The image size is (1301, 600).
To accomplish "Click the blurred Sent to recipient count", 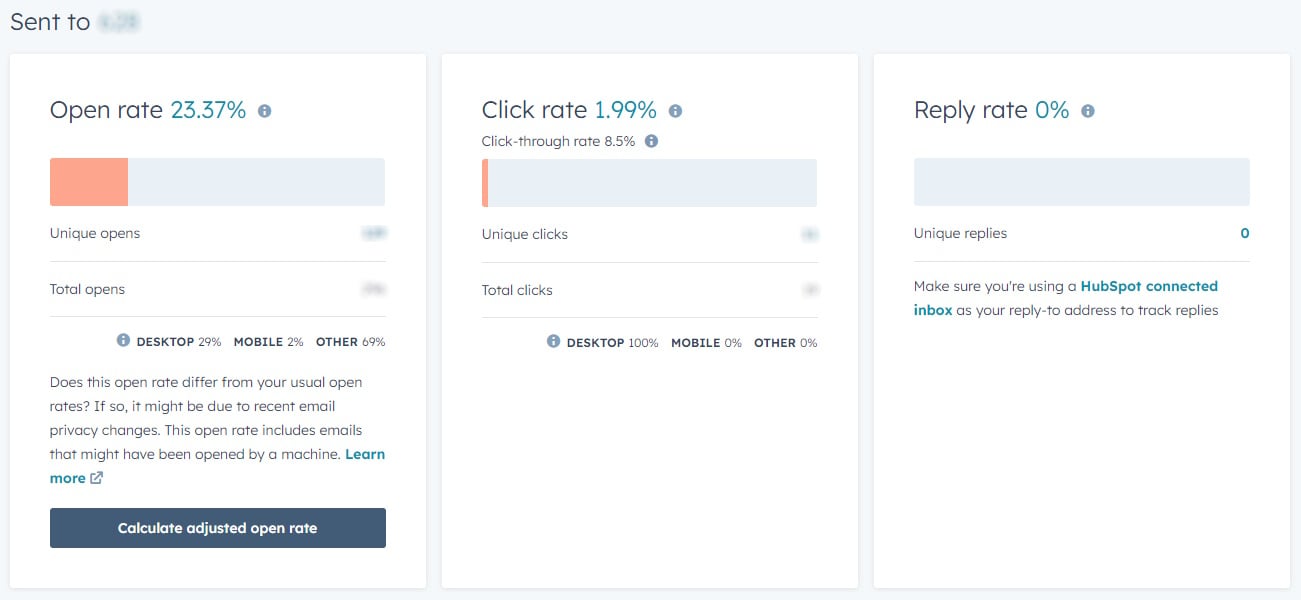I will [118, 22].
